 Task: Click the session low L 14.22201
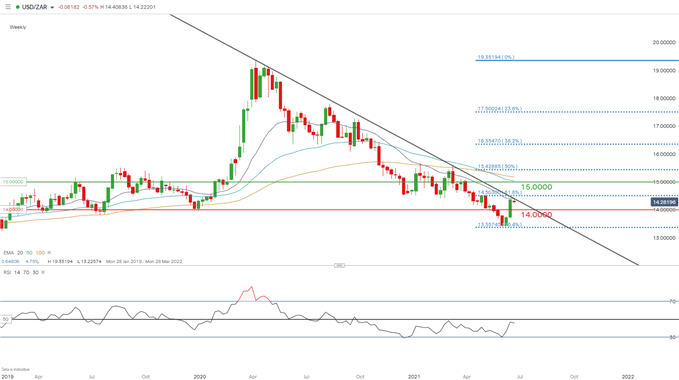(142, 7)
